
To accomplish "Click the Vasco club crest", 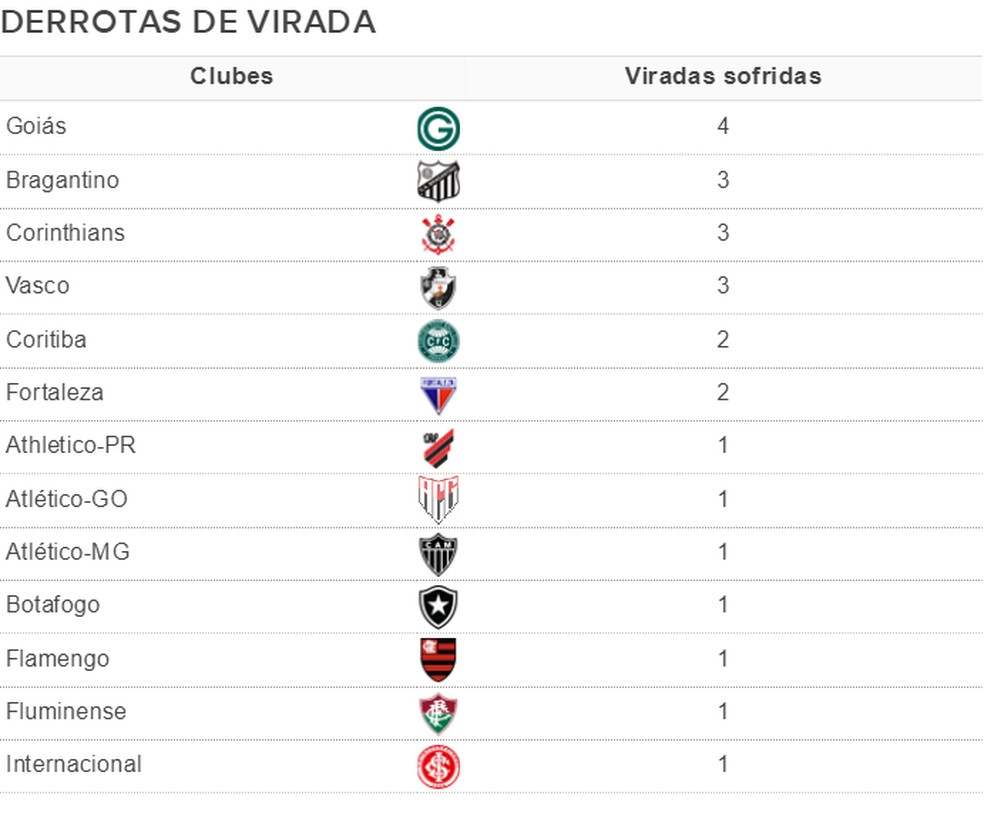I will [438, 287].
